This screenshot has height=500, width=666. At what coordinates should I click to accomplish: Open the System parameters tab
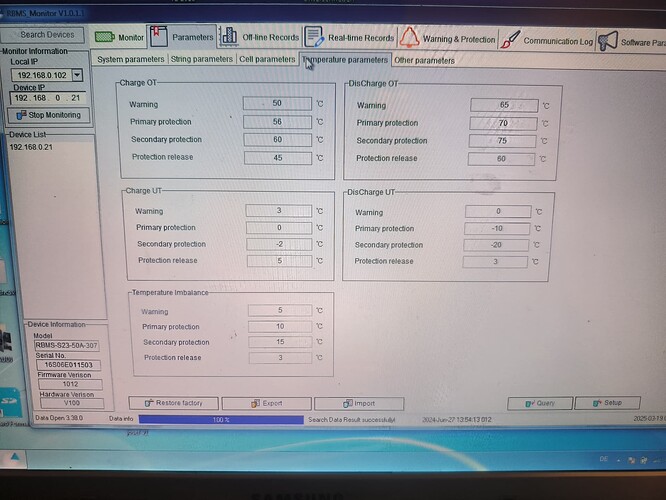(130, 59)
